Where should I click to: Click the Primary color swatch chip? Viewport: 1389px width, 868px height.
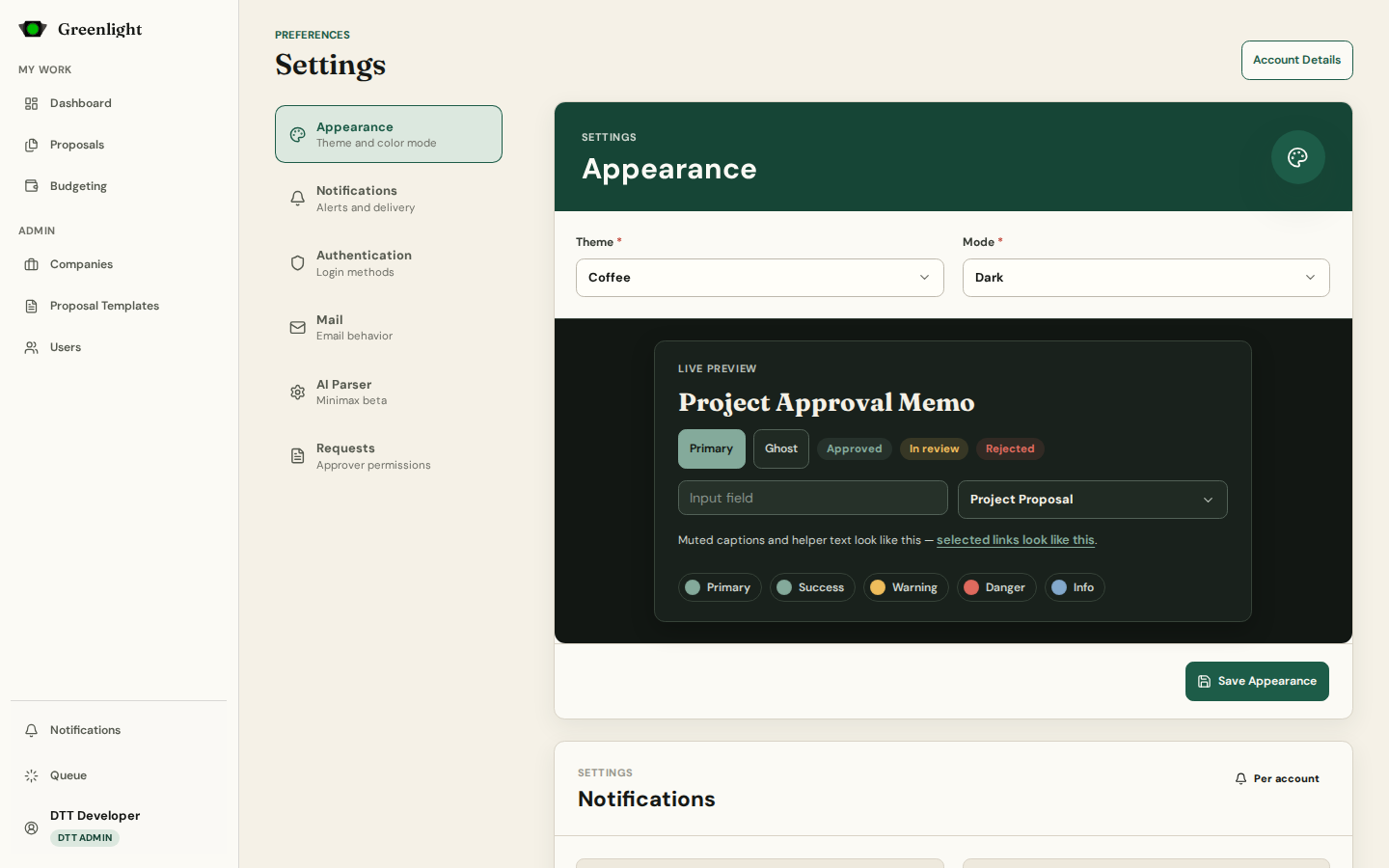coord(720,587)
